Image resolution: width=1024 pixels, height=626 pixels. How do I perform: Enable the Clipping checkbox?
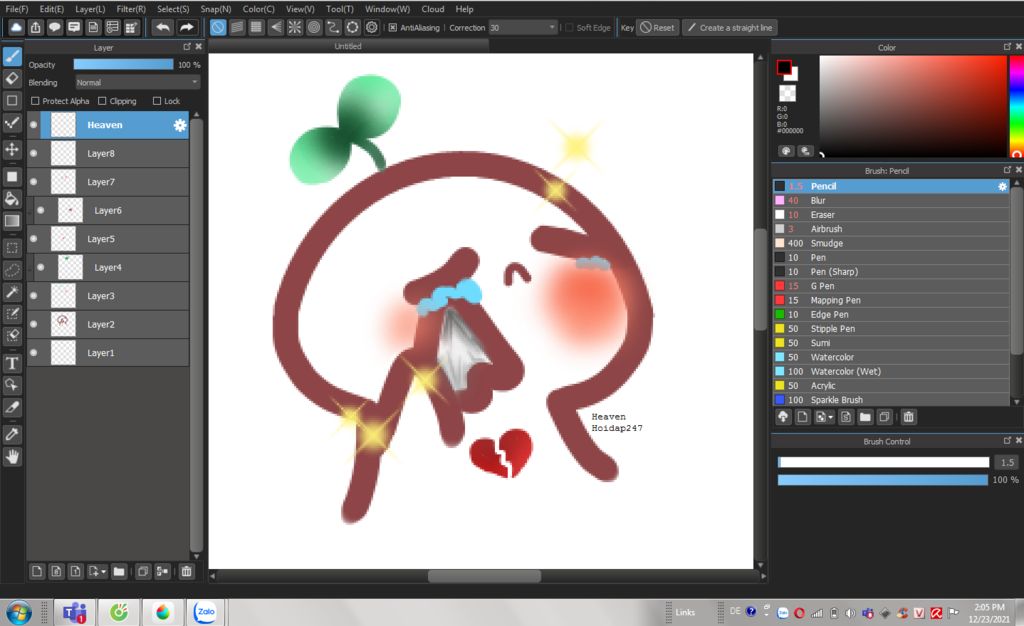pos(102,101)
